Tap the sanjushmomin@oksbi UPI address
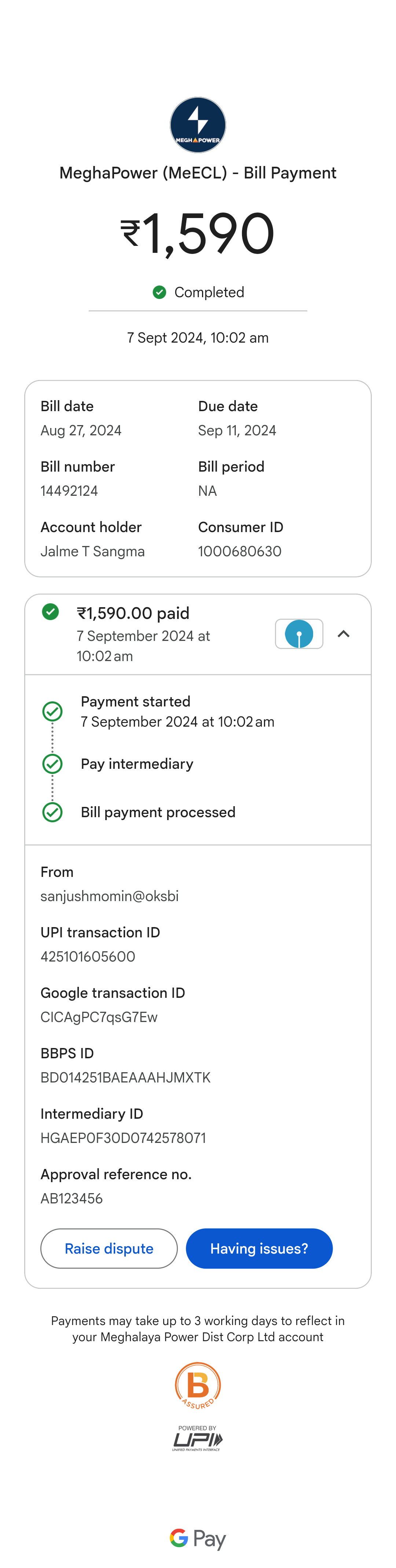Image resolution: width=396 pixels, height=1568 pixels. (110, 896)
